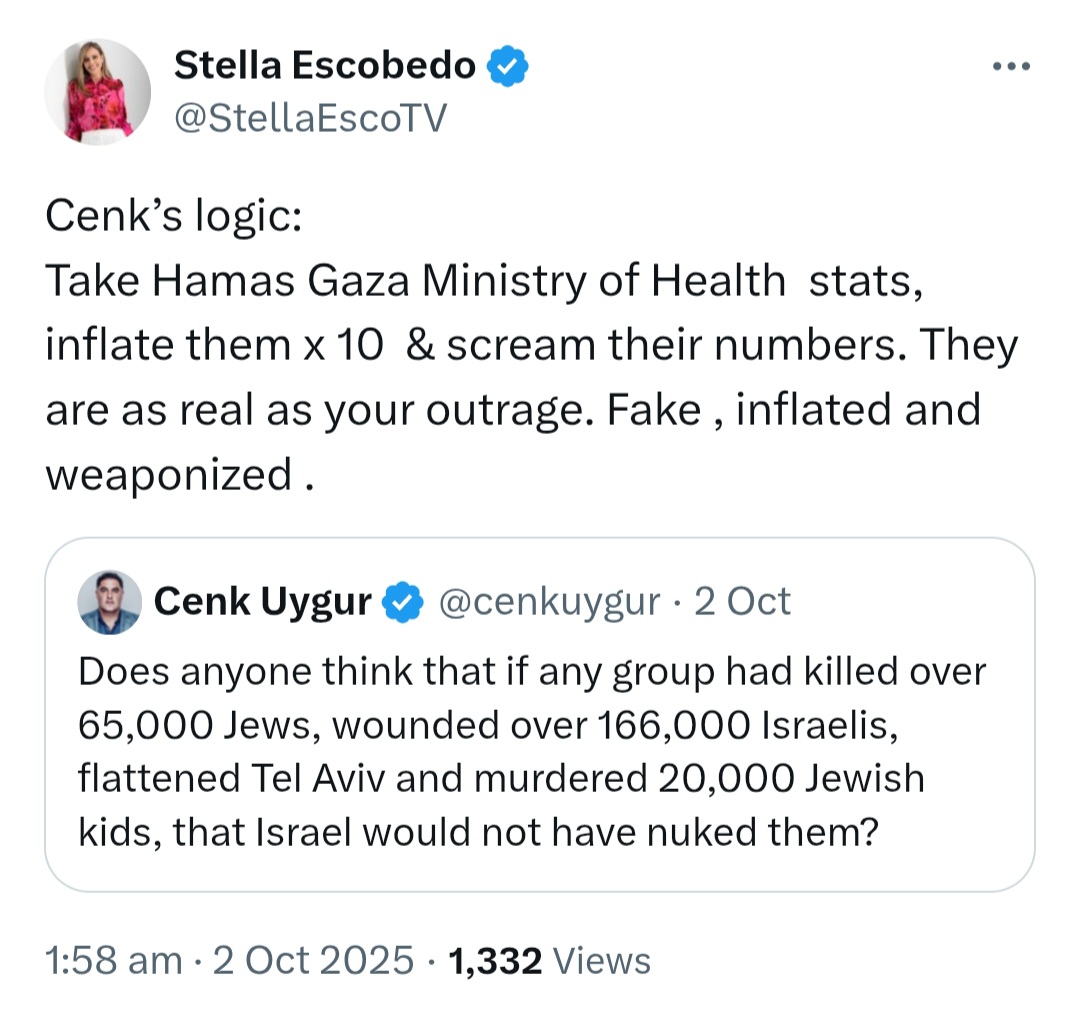
Task: Click the 1,332 Views count
Action: 549,961
